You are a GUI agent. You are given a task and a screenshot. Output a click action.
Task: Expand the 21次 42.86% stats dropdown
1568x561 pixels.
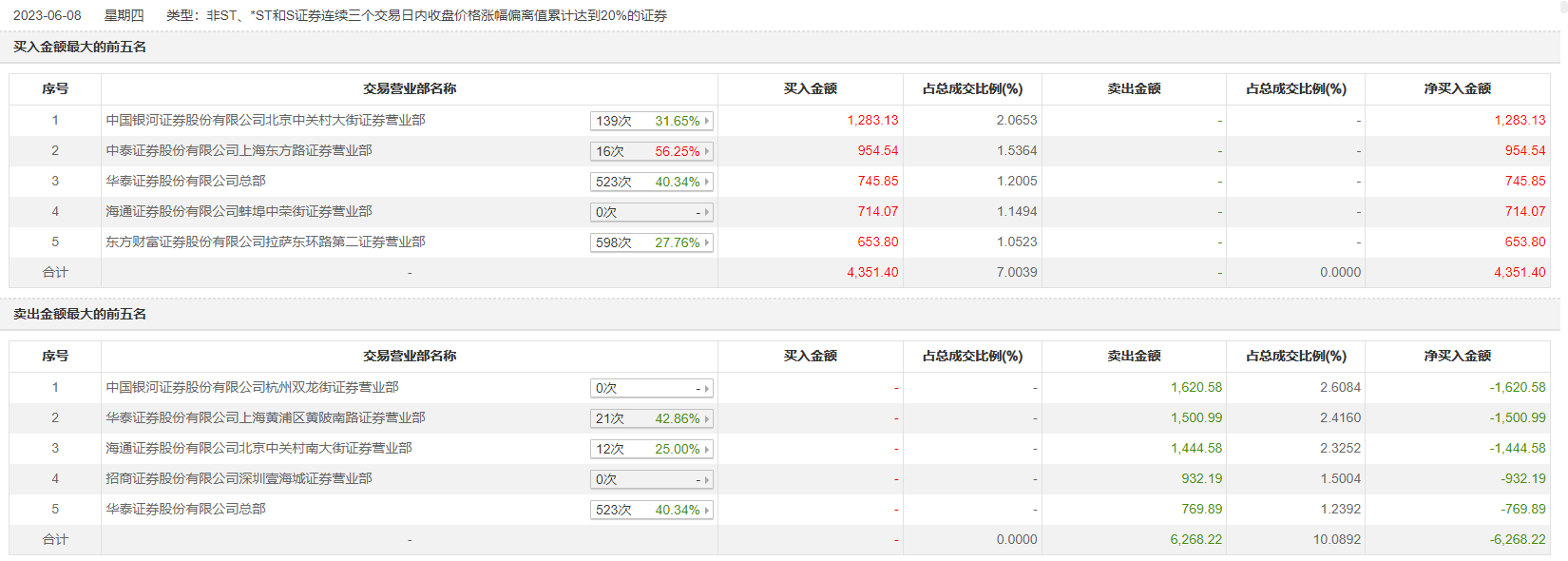[651, 418]
